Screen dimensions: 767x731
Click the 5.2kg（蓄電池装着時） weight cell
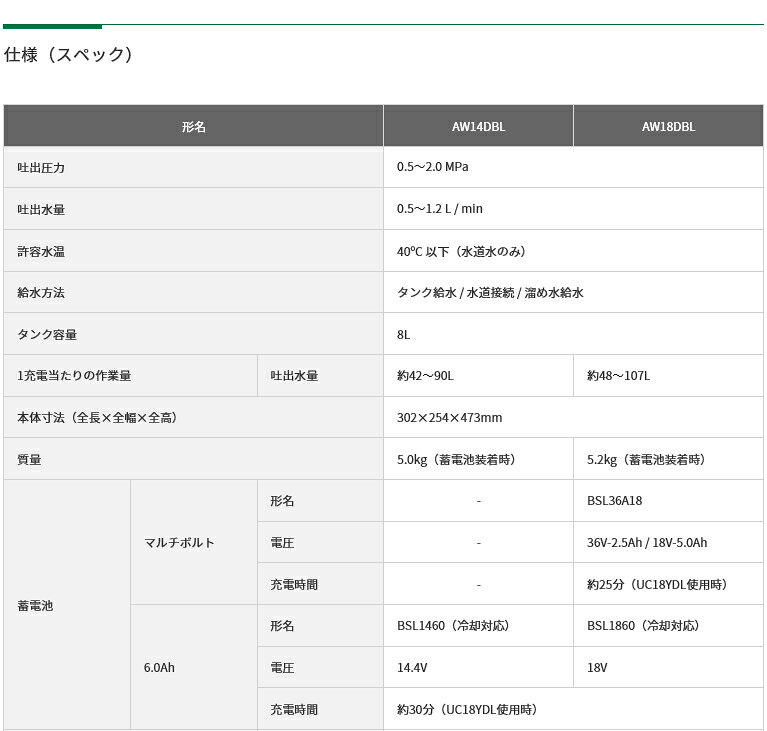646,460
